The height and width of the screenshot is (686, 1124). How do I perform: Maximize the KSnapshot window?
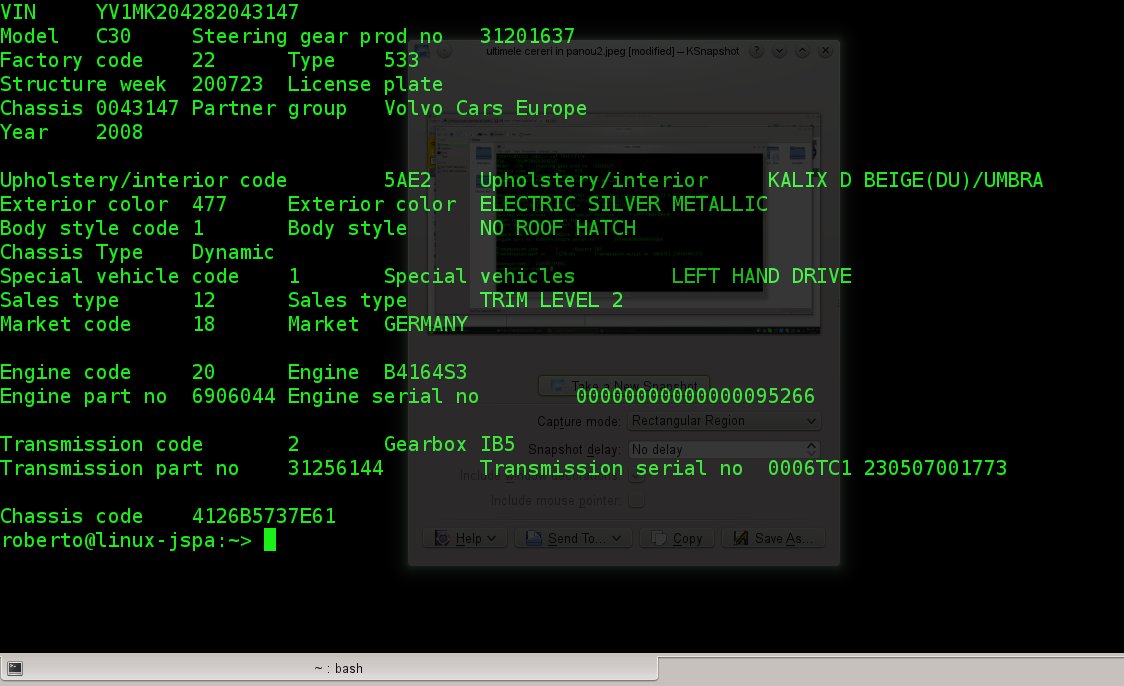click(802, 52)
